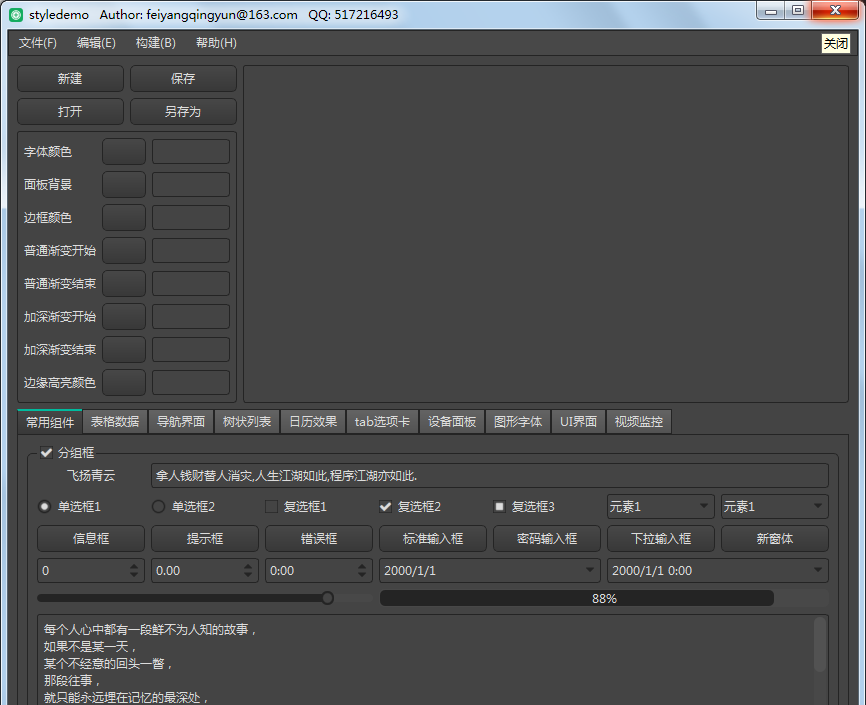Click the 打开 button

pyautogui.click(x=70, y=112)
